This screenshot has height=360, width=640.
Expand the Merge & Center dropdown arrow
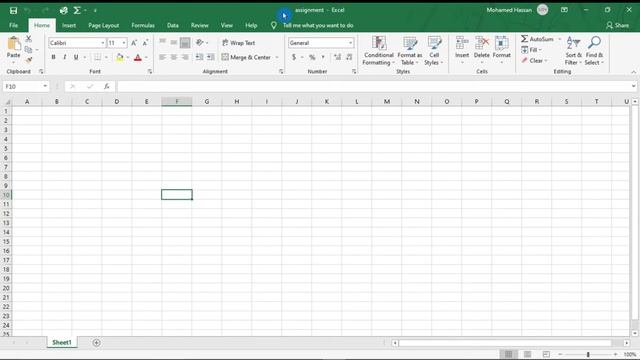coord(277,57)
